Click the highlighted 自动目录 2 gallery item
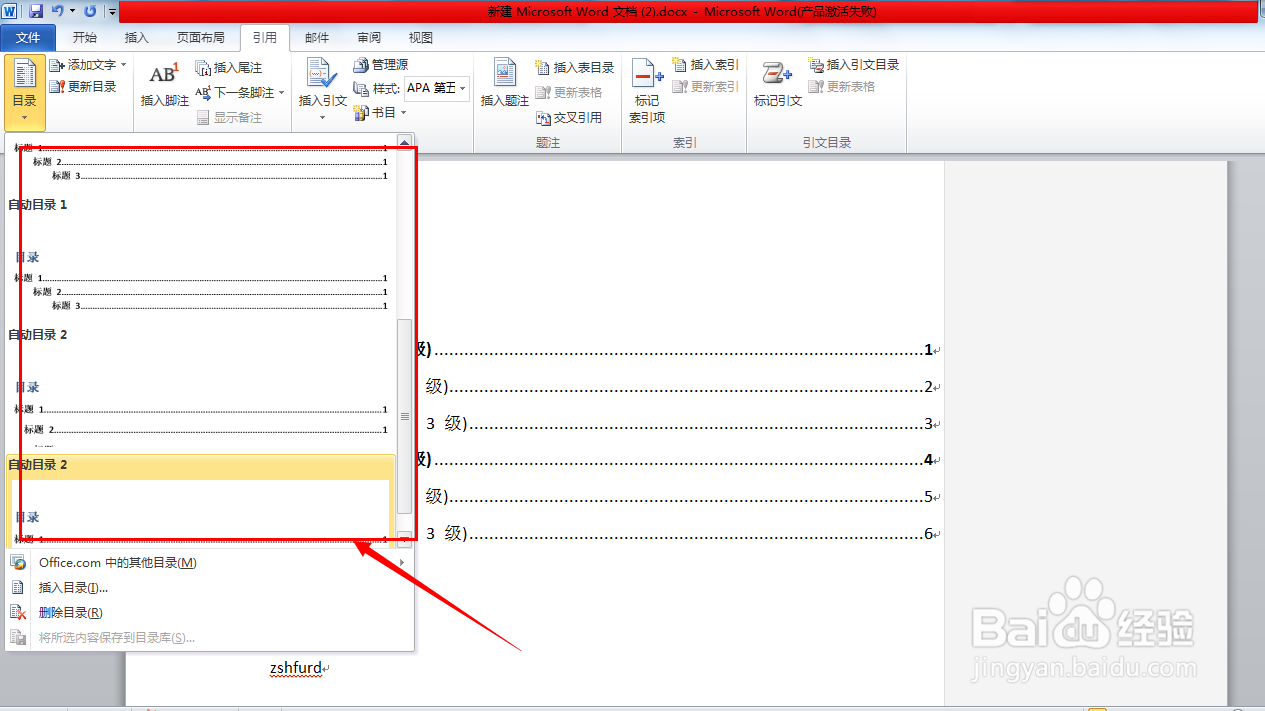This screenshot has height=711, width=1265. 200,500
